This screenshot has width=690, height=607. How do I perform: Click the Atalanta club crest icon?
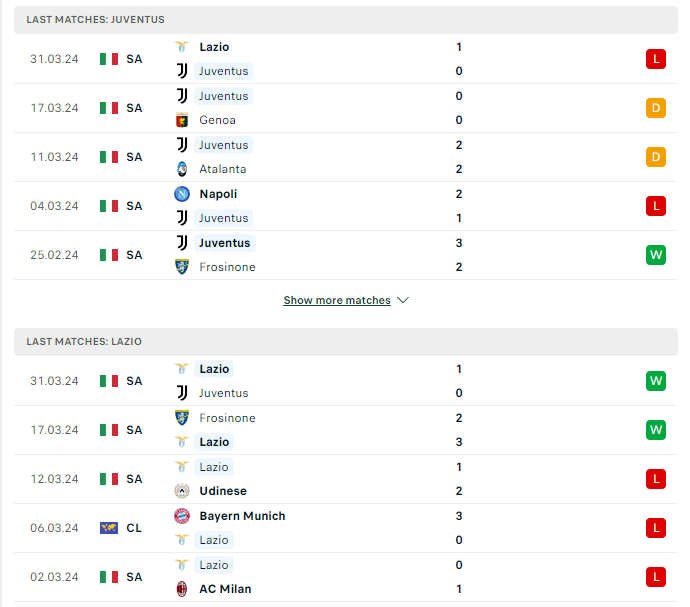(182, 169)
